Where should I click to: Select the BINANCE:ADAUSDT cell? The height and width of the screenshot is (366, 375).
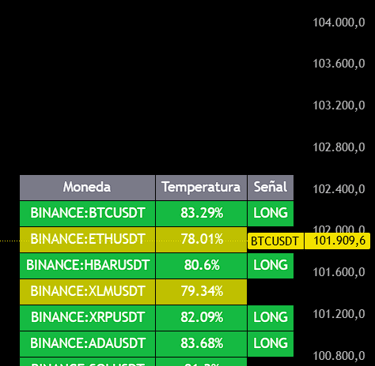(x=87, y=343)
